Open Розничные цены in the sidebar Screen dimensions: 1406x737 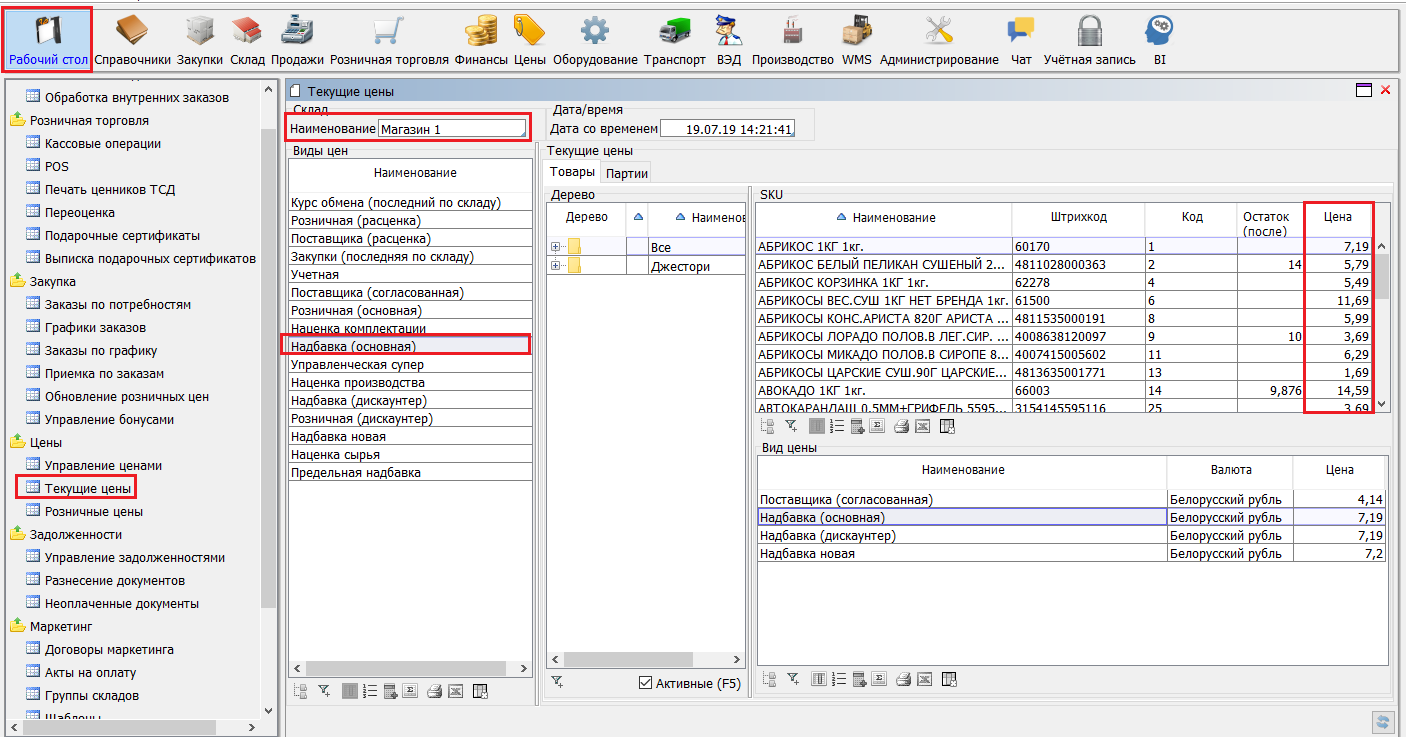[93, 511]
